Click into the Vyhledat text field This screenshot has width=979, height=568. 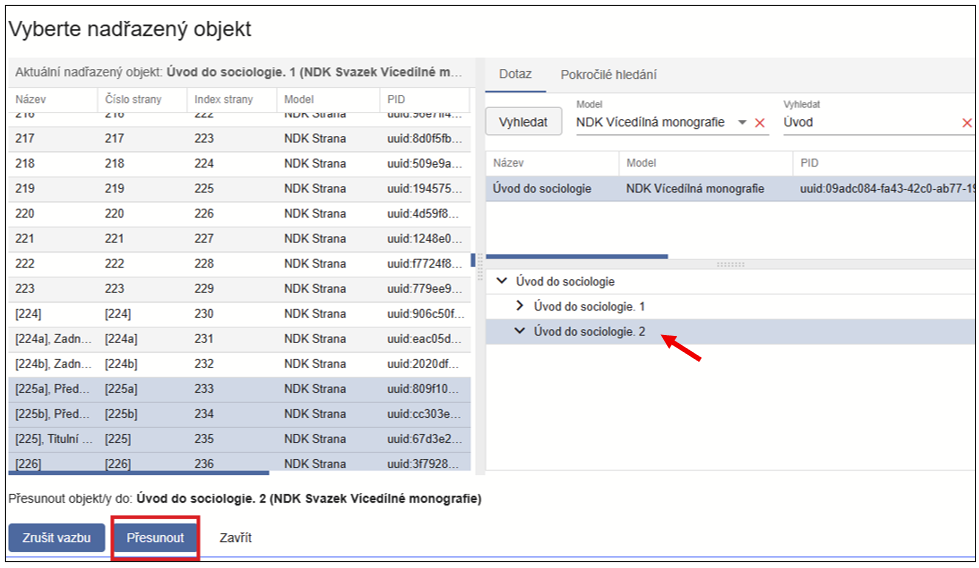coord(868,123)
